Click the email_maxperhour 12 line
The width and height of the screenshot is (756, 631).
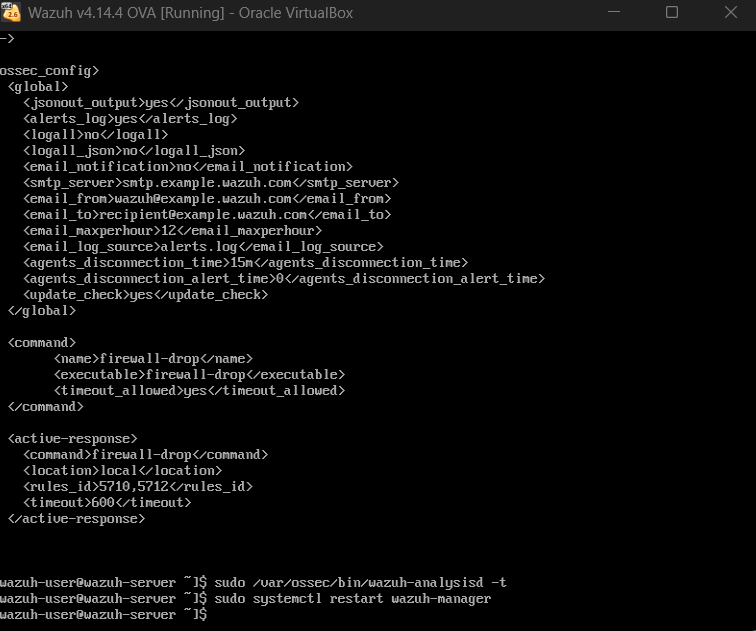(x=172, y=230)
